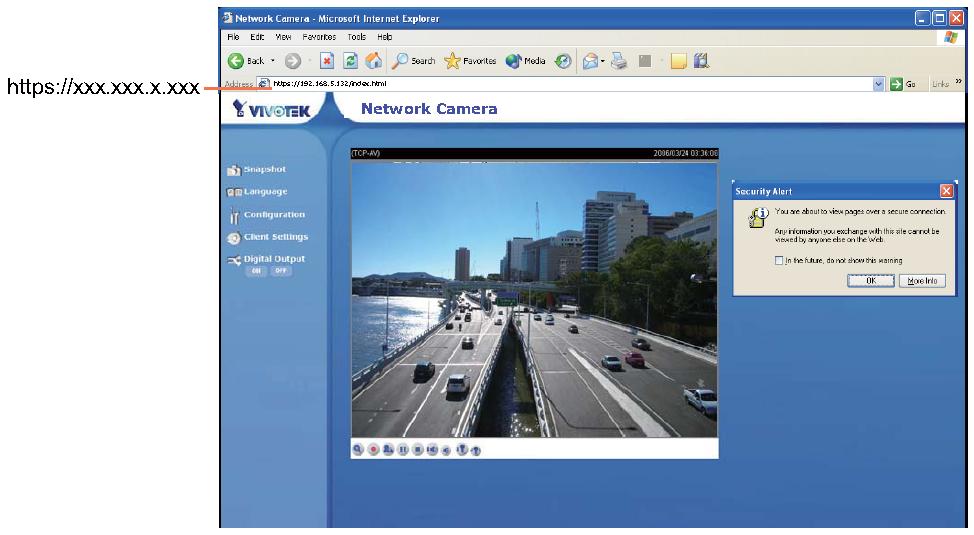Click the Security Alert info lock icon
This screenshot has height=535, width=974.
(758, 217)
